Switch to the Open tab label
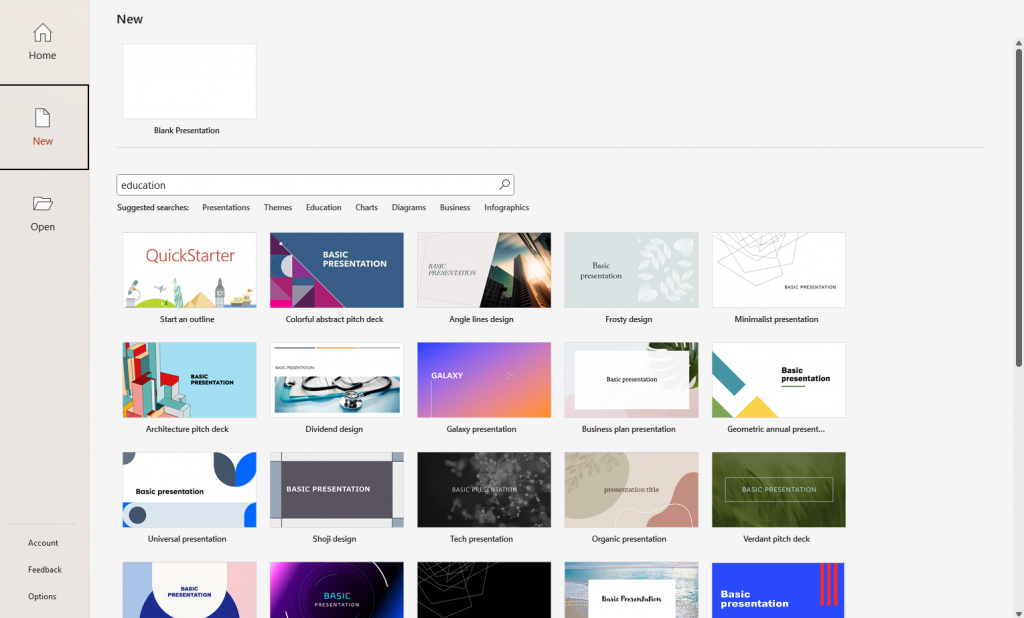1024x618 pixels. (42, 227)
